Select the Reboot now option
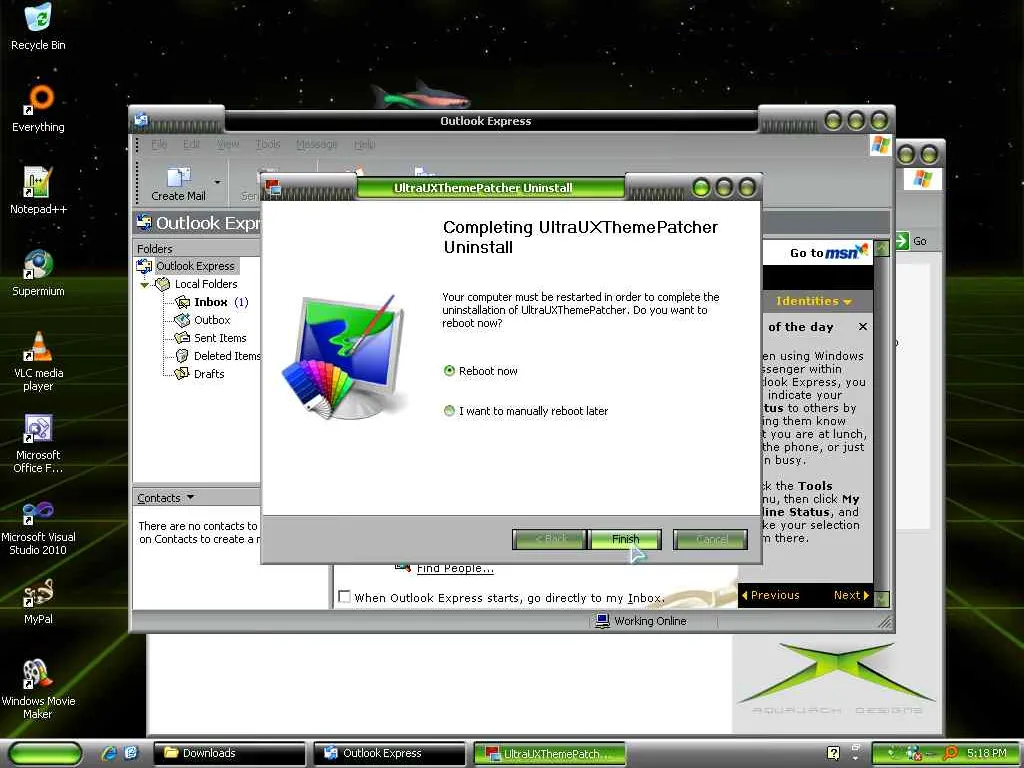The width and height of the screenshot is (1024, 768). click(x=449, y=371)
